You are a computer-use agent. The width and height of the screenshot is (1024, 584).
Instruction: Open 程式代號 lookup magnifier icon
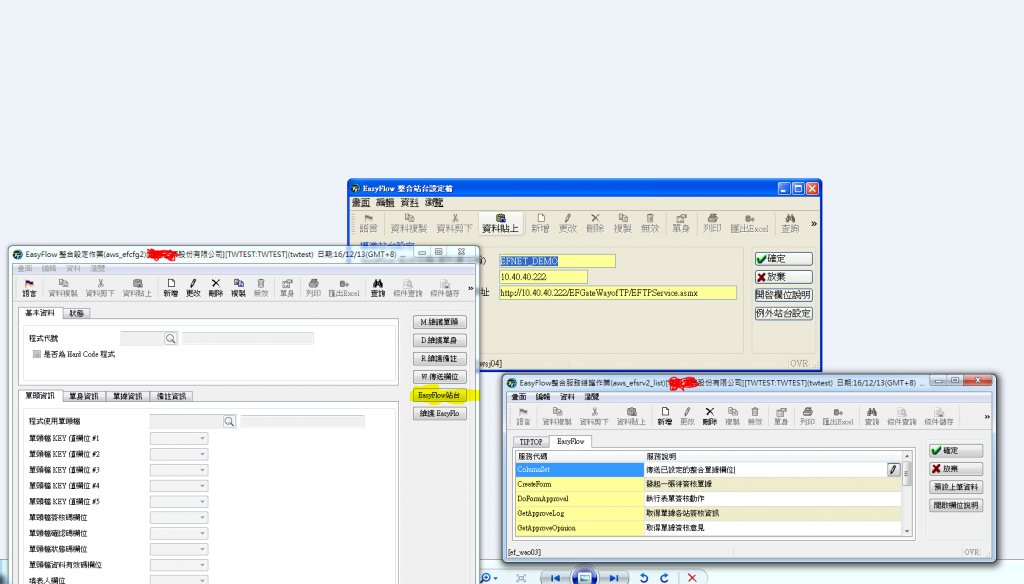click(170, 338)
